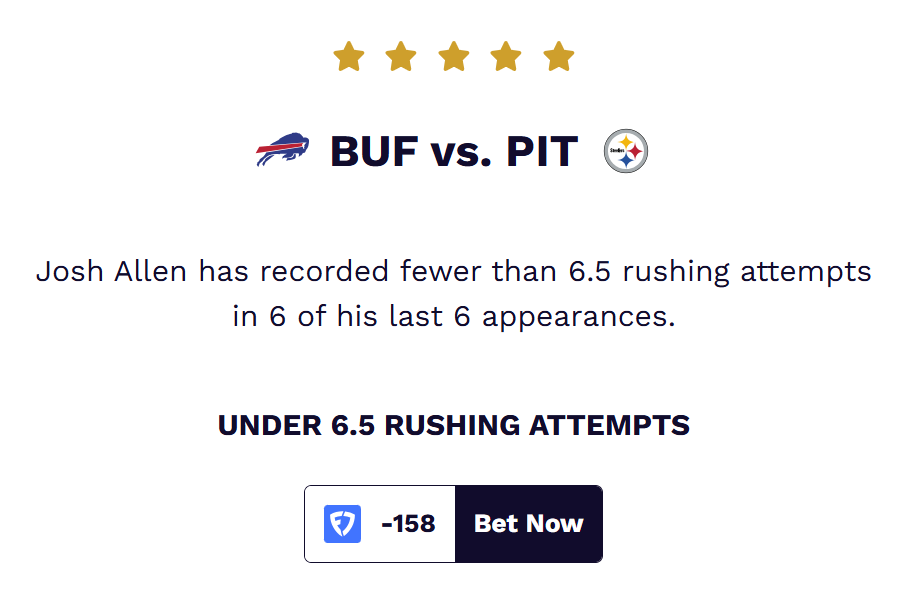Click the "vs." text in matchup heading
The image size is (903, 597).
click(462, 152)
